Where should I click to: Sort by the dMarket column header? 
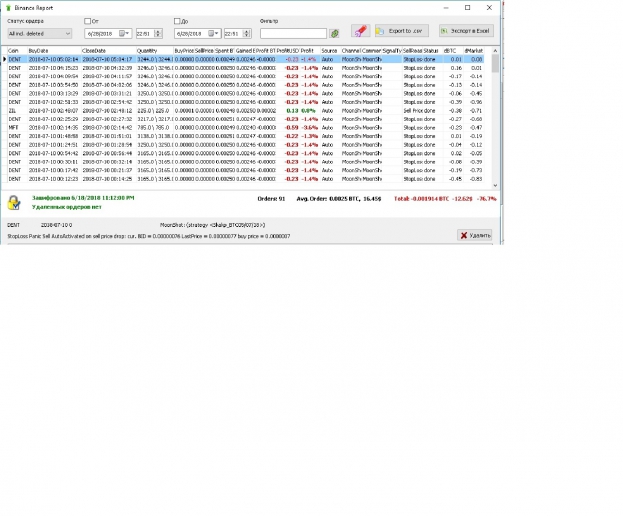474,51
